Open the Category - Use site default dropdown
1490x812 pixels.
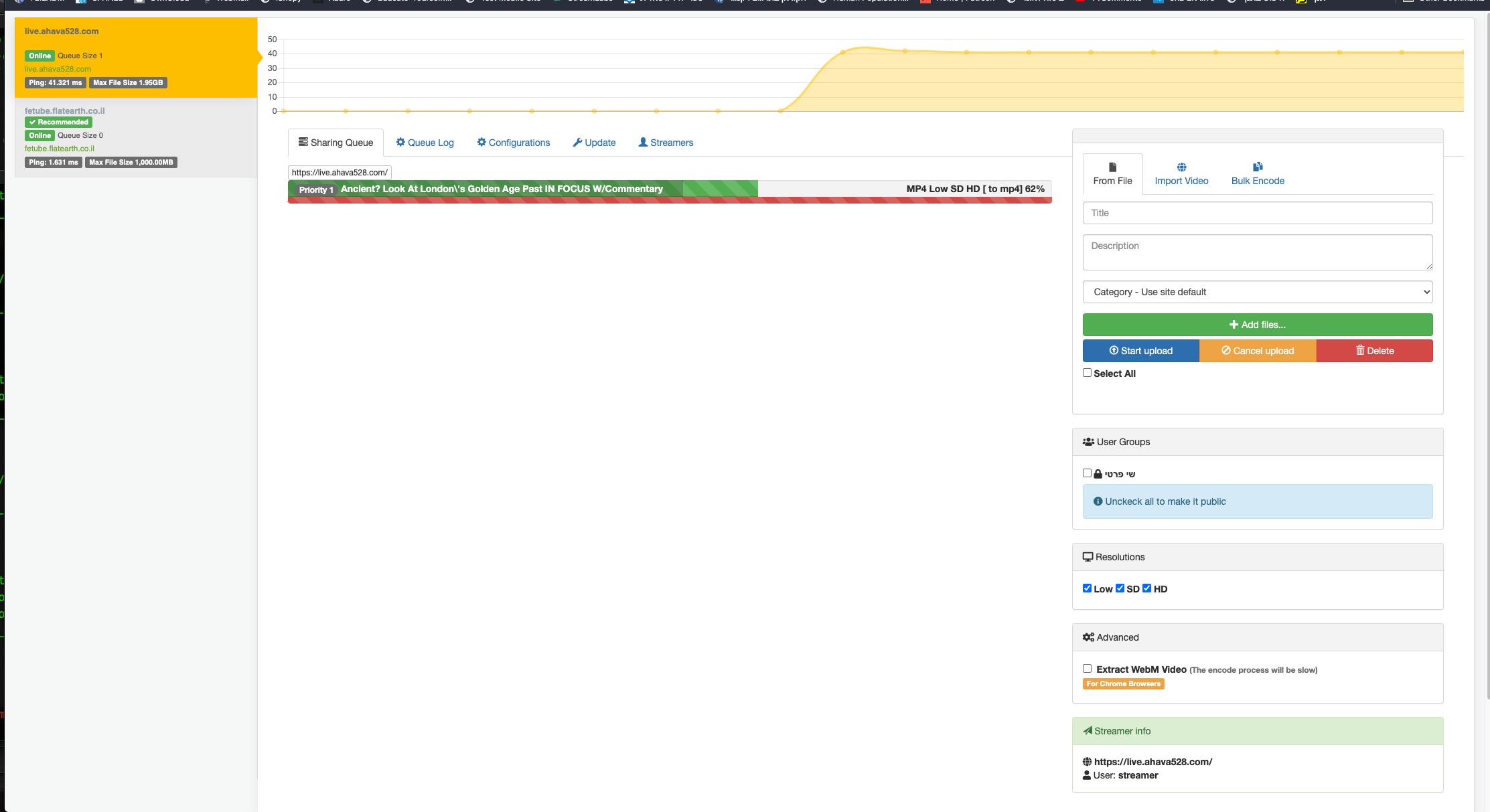[1258, 292]
